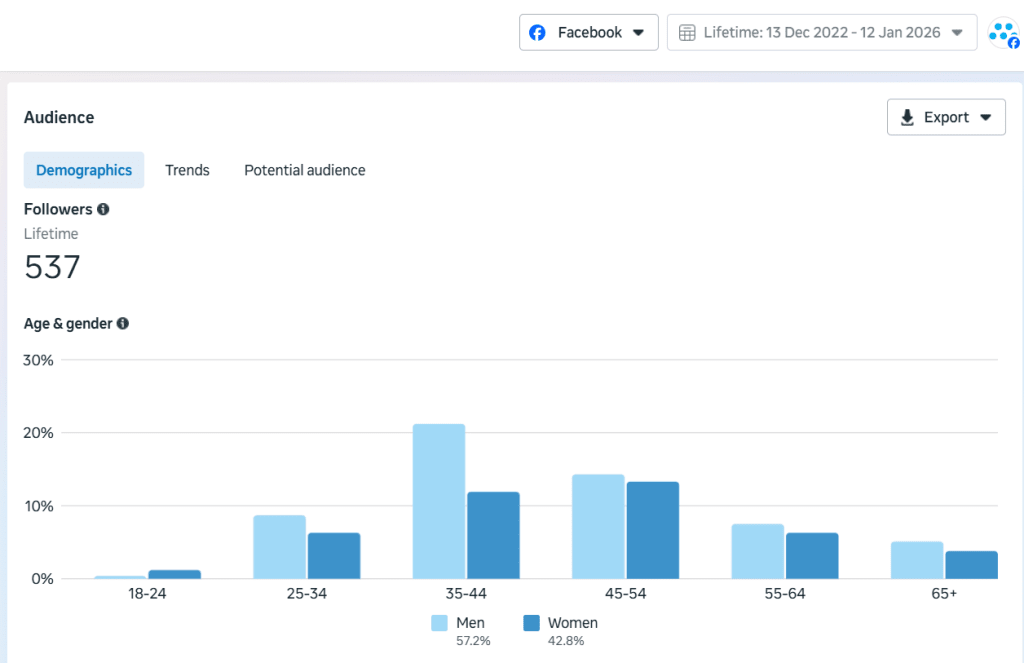Click the Men bar for ages 35-44
Image resolution: width=1024 pixels, height=663 pixels.
pos(439,501)
